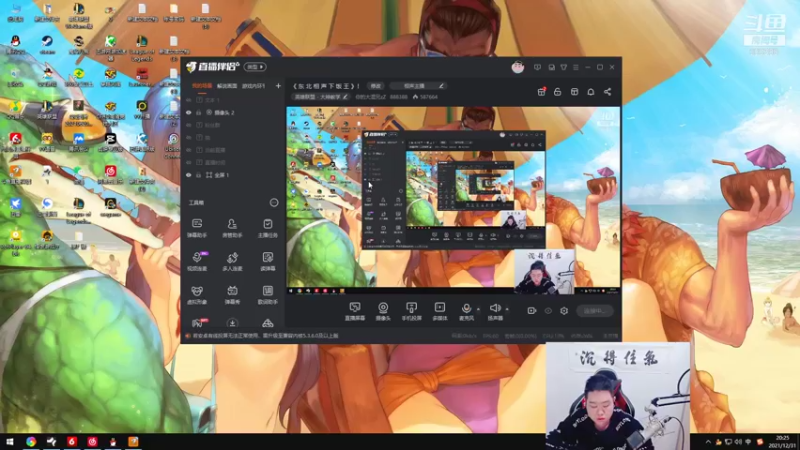Toggle visibility of the sixth source row
This screenshot has height=450, width=800.
pyautogui.click(x=189, y=163)
